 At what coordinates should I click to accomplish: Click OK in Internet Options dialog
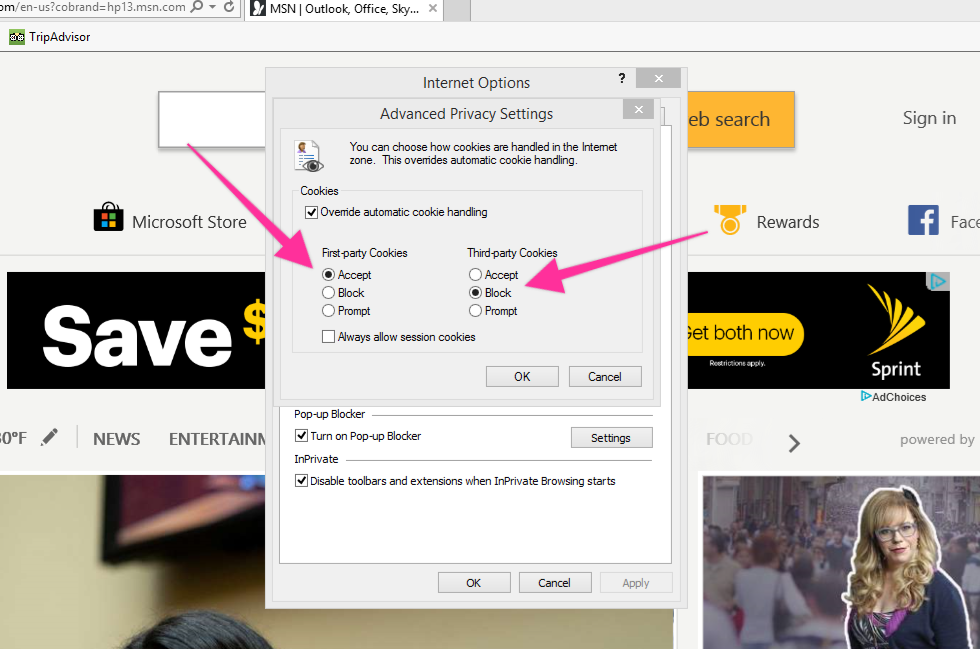(x=474, y=583)
